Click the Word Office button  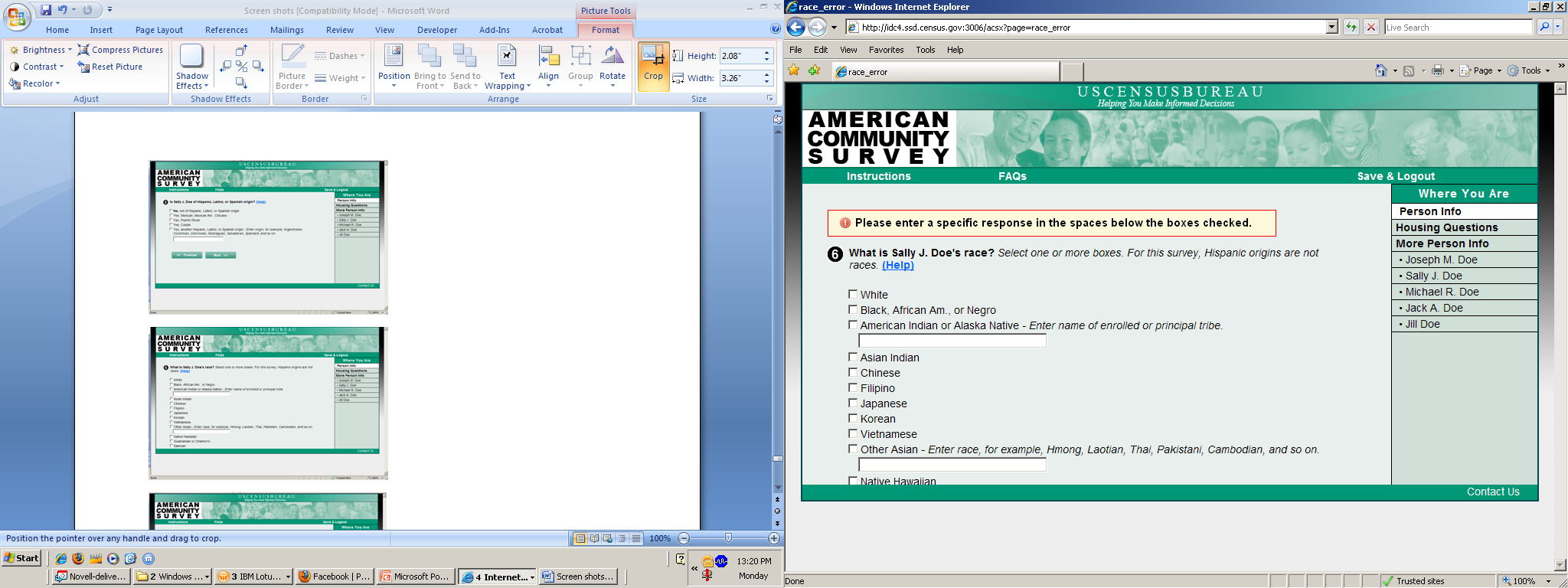coord(17,16)
